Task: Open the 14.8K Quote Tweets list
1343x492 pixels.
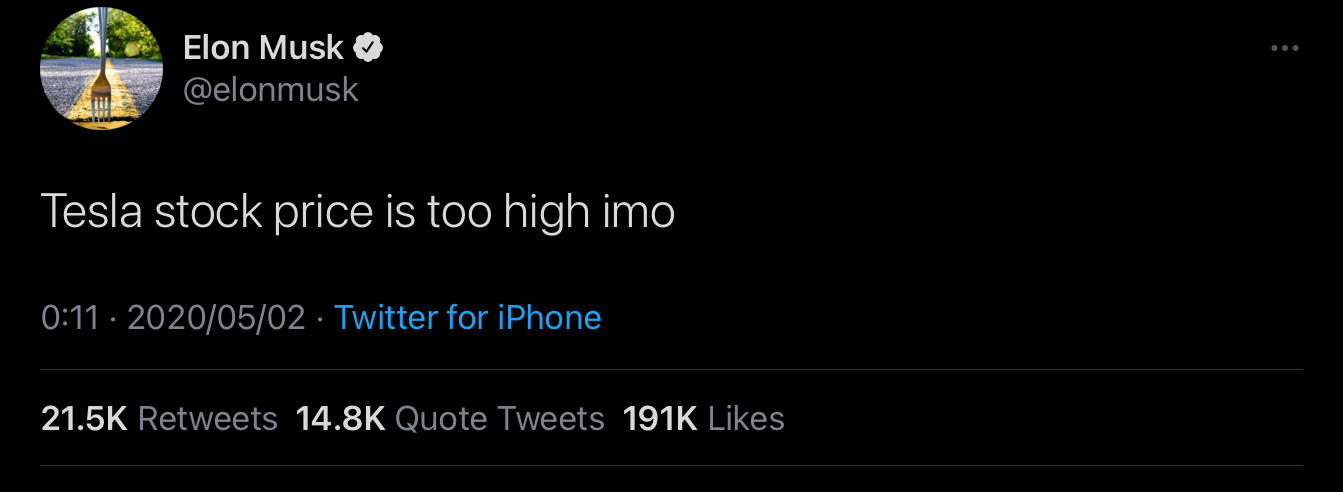Action: coord(450,418)
